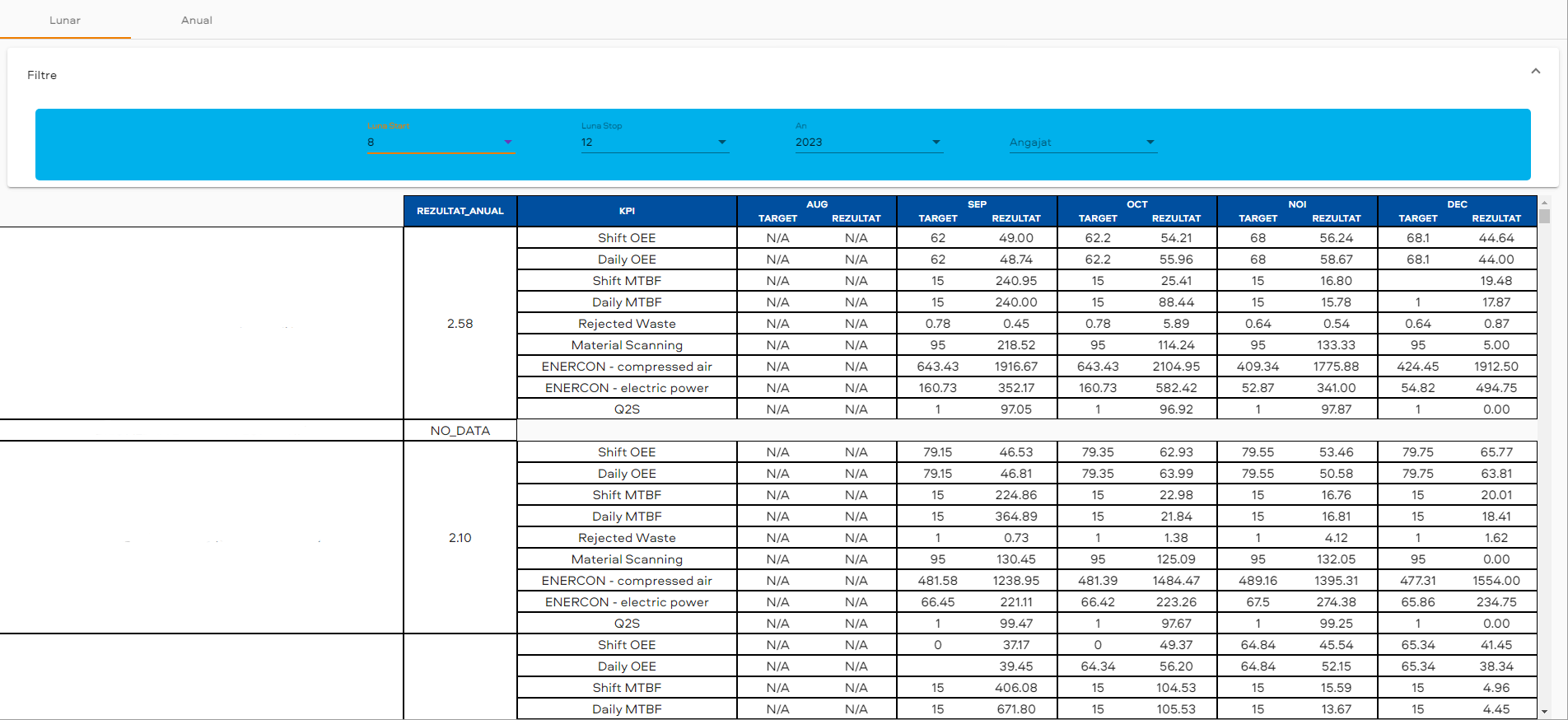The height and width of the screenshot is (720, 1568).
Task: Click the scrollbar down arrow
Action: pyautogui.click(x=1544, y=712)
